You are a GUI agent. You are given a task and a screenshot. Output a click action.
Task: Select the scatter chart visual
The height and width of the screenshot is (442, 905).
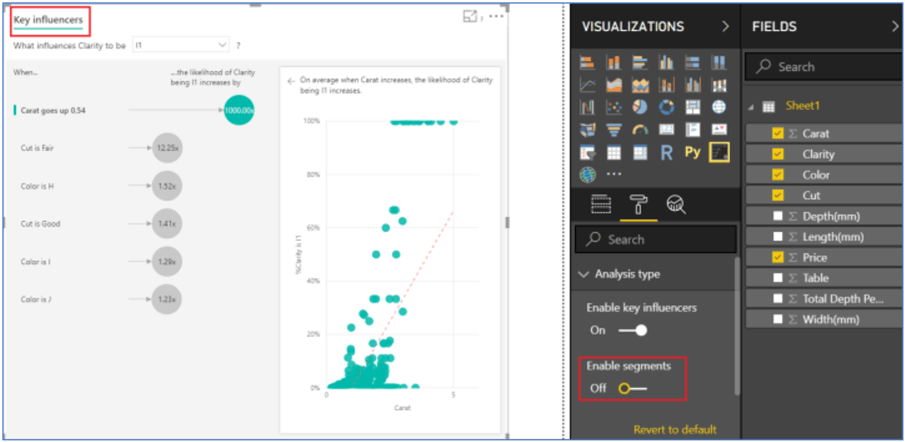click(614, 107)
